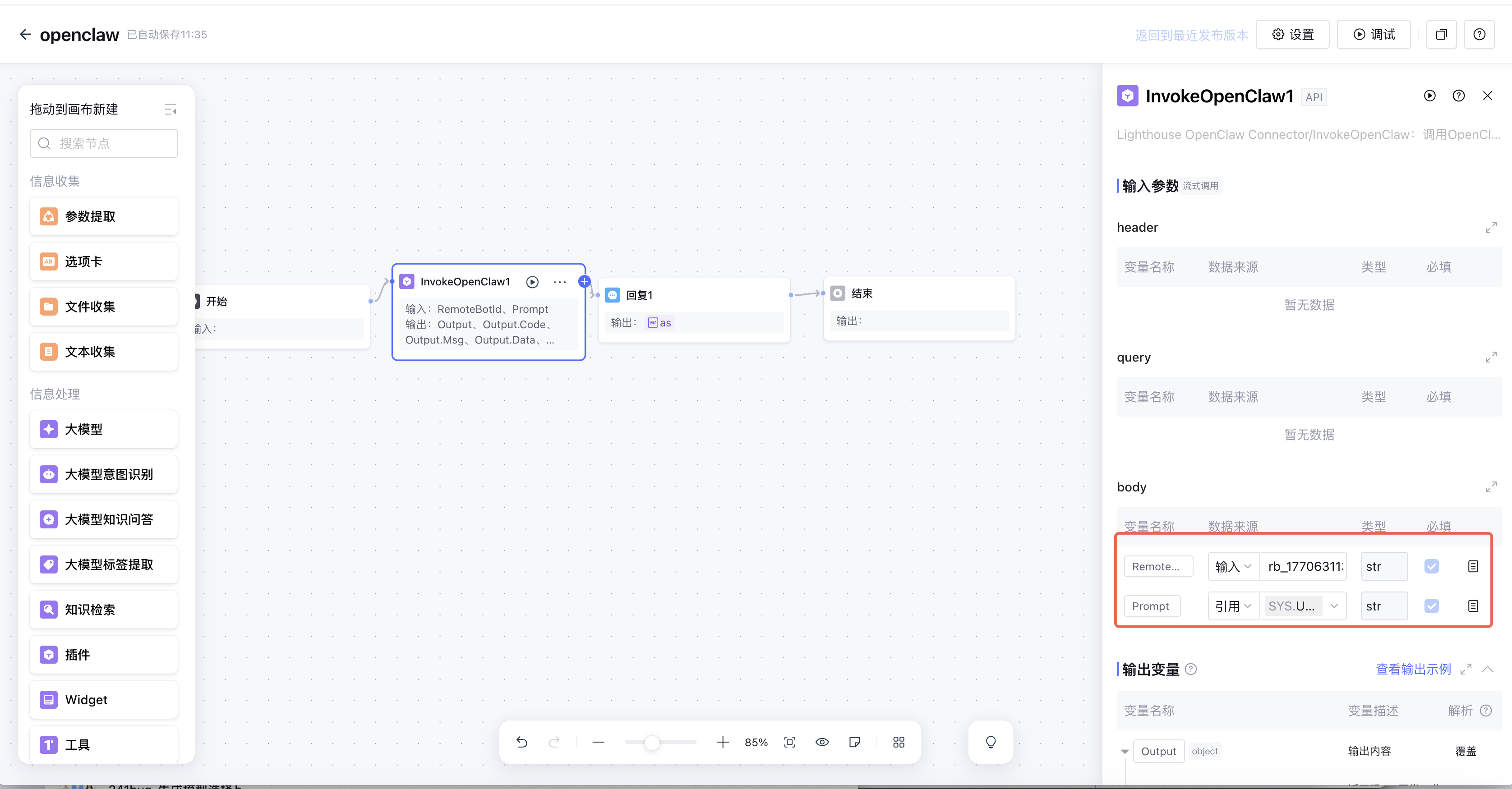Open the 输入 source type dropdown

1233,566
